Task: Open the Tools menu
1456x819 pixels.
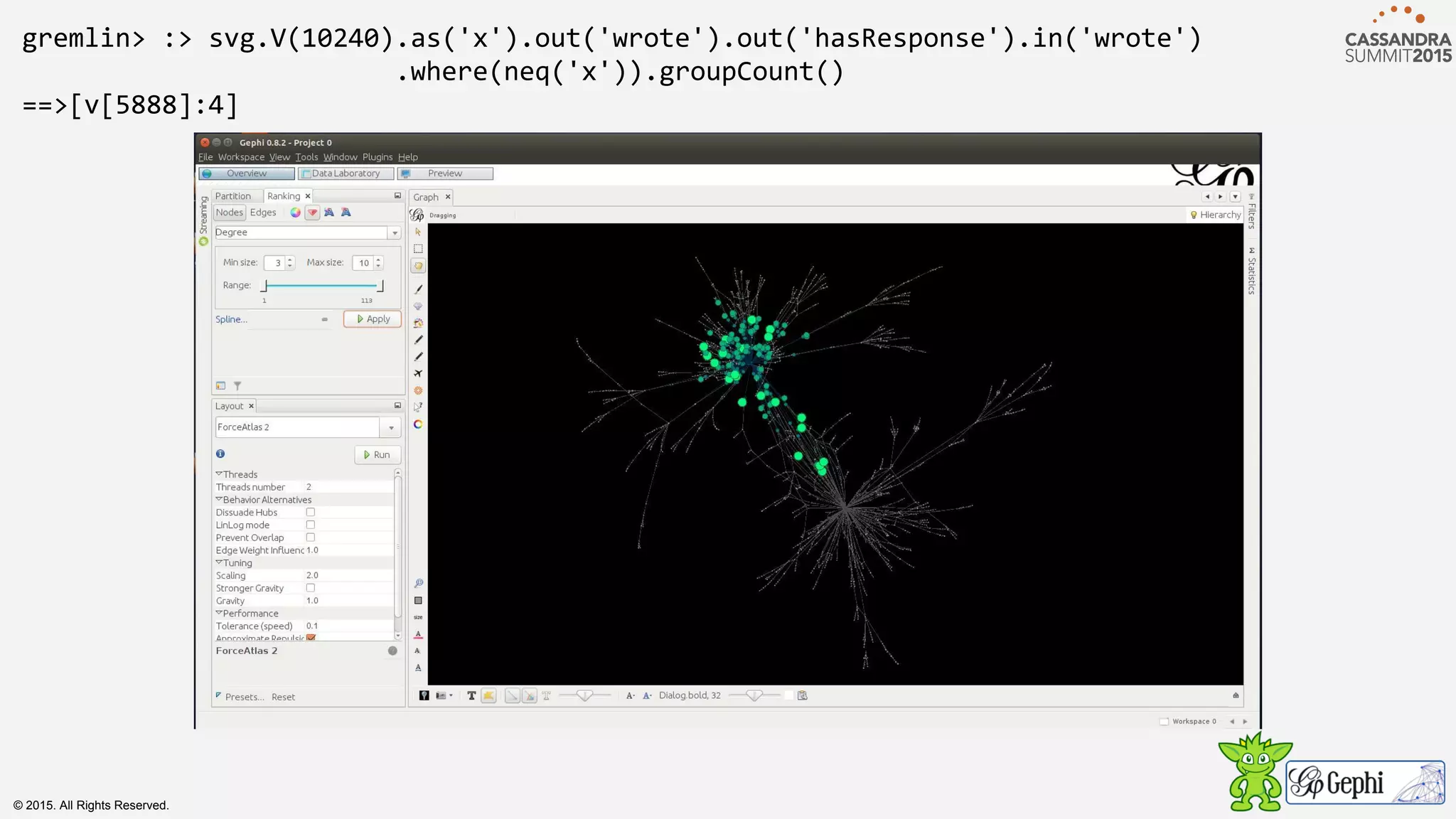Action: coord(306,157)
